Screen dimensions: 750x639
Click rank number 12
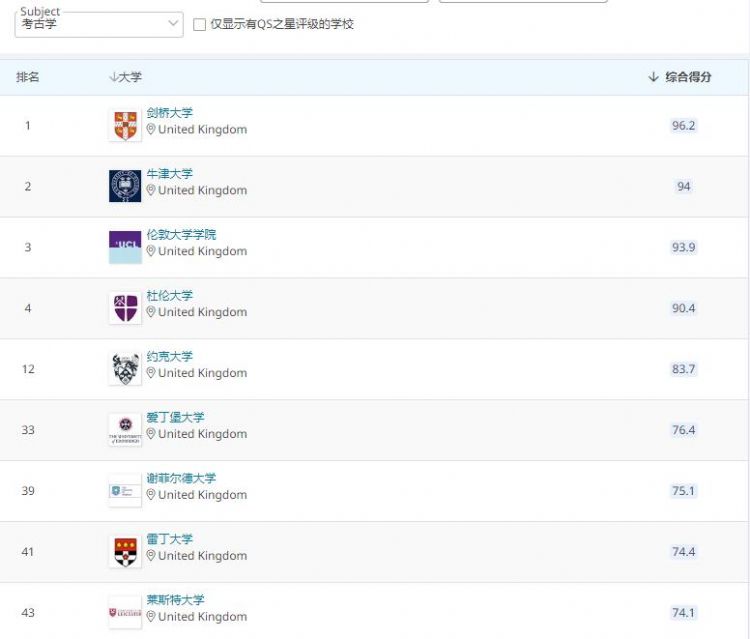[x=28, y=369]
